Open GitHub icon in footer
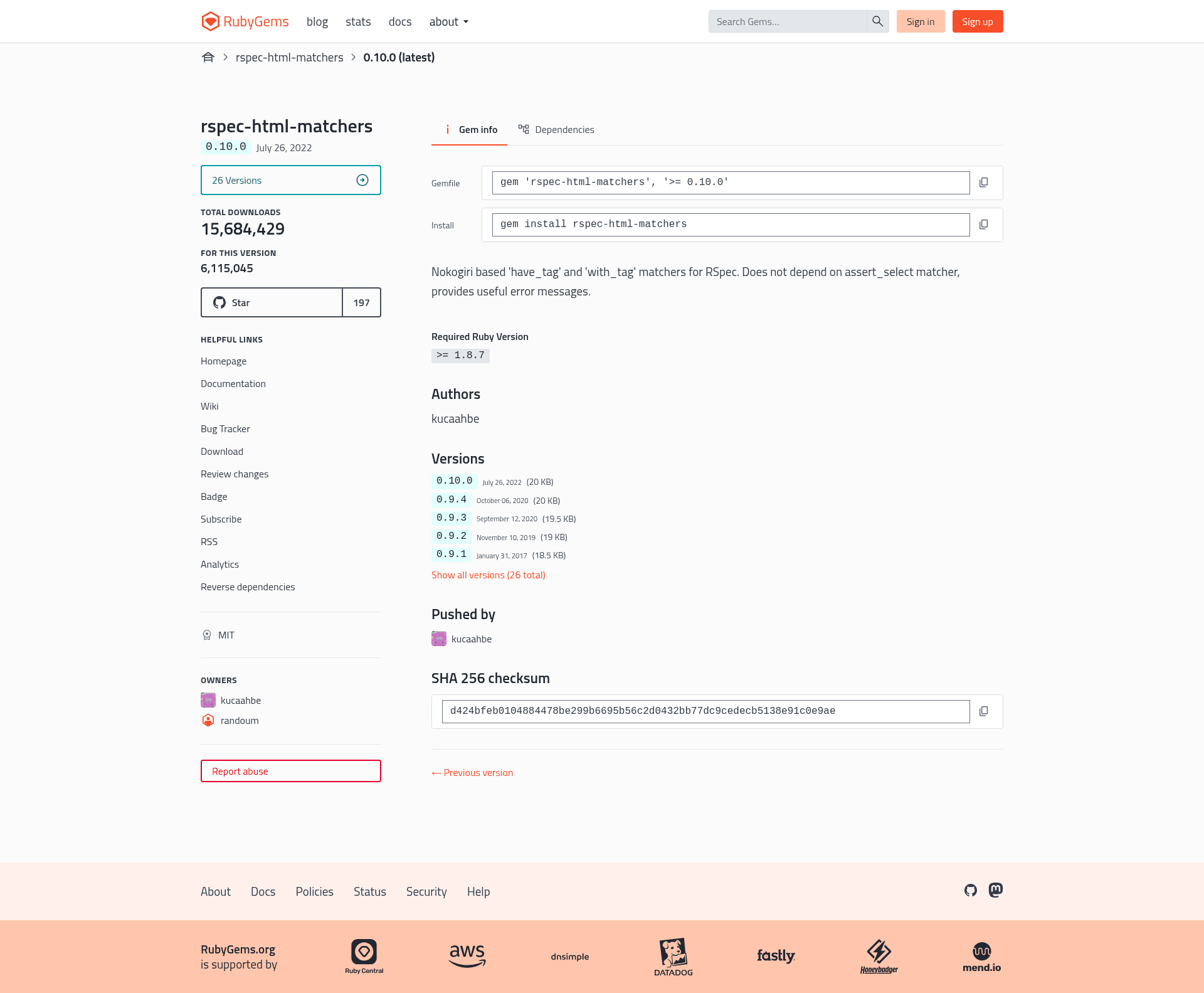 971,890
